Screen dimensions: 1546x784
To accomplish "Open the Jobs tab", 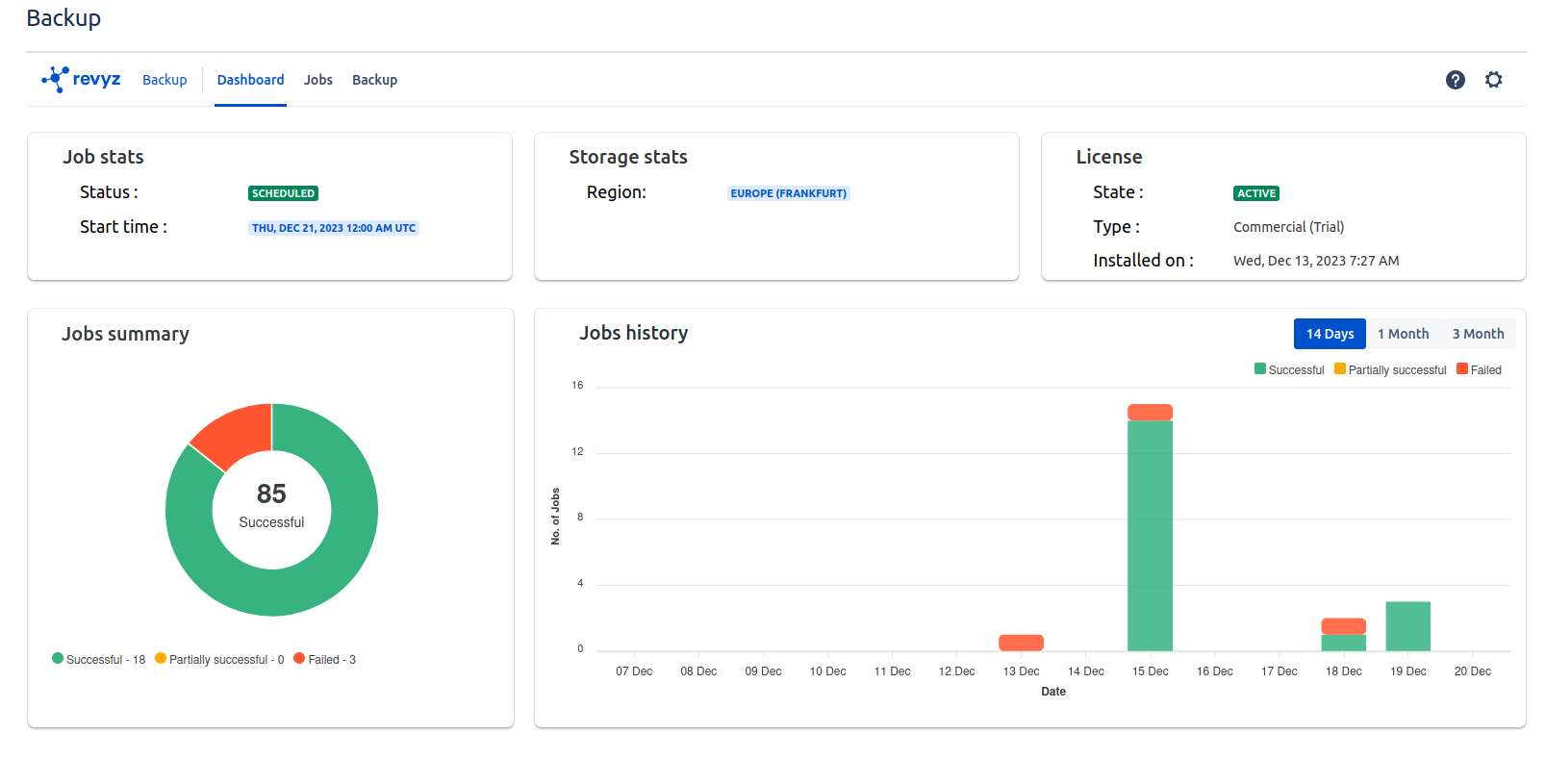I will coord(317,80).
